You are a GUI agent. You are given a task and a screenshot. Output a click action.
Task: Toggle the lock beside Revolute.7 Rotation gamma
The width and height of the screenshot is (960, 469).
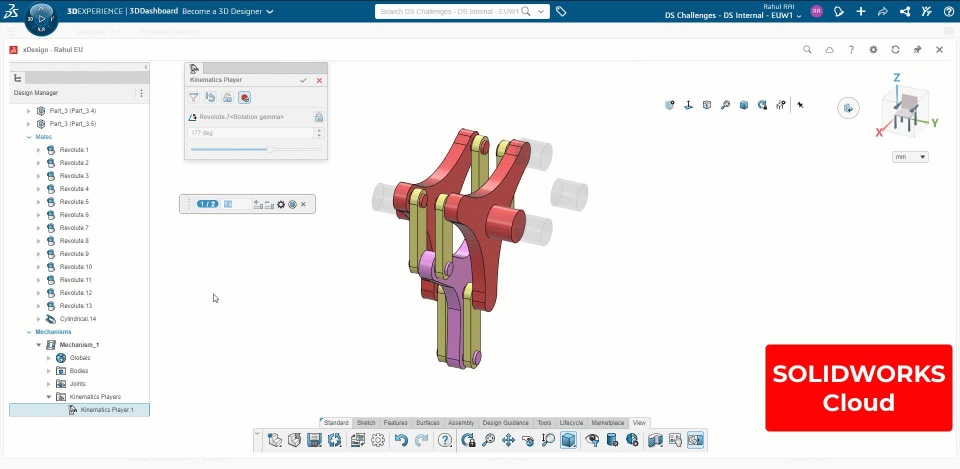[318, 117]
